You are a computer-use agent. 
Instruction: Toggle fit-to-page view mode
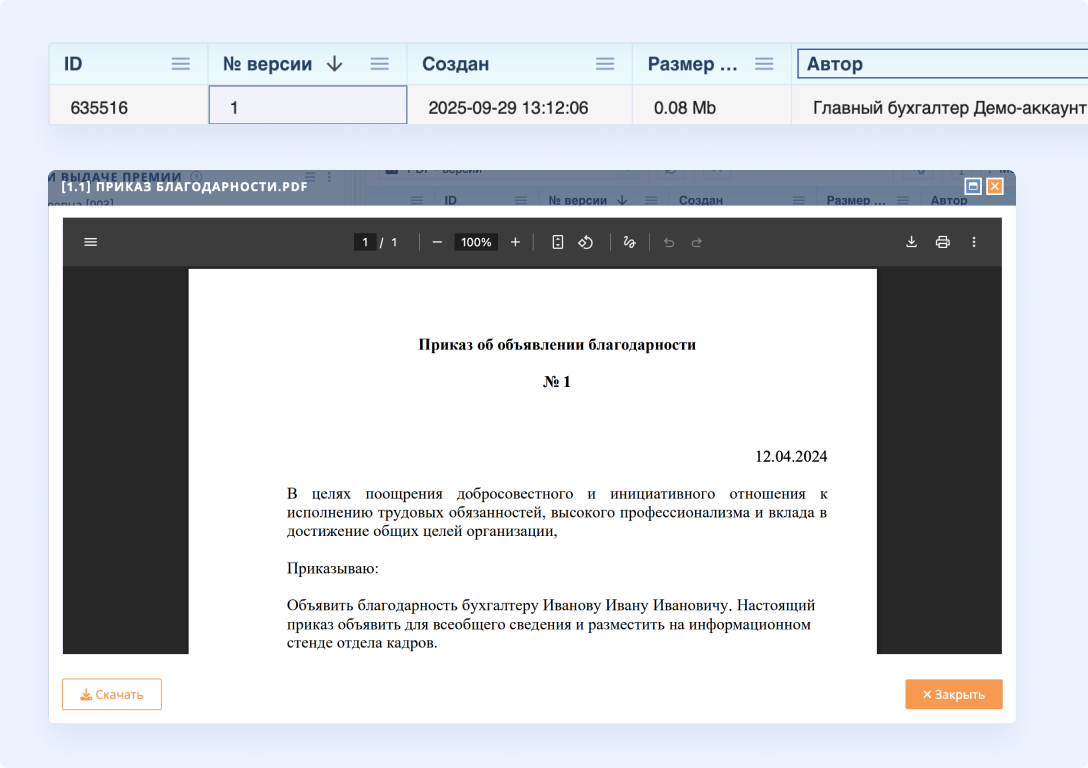557,241
